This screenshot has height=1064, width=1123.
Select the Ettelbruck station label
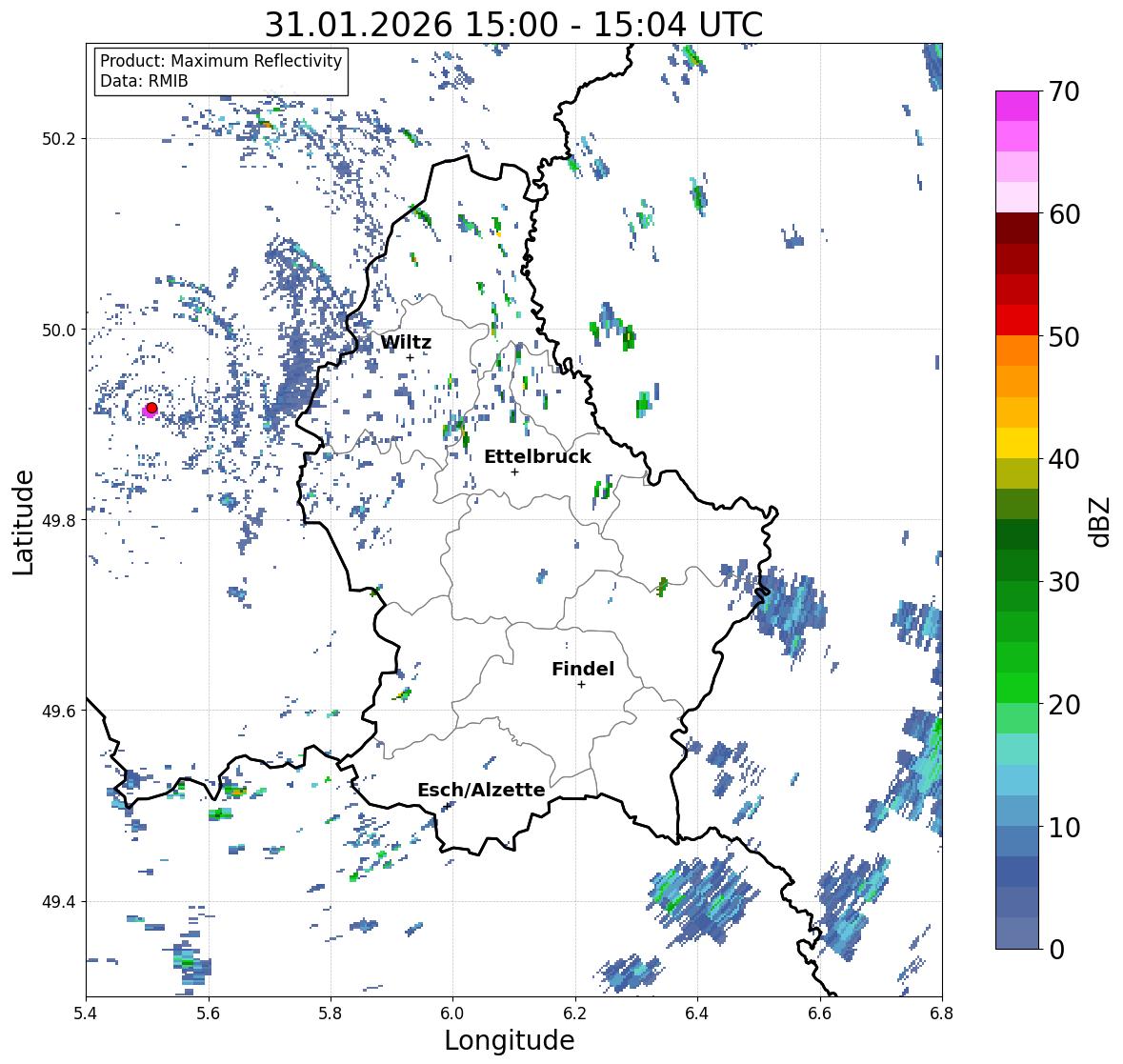[x=537, y=457]
